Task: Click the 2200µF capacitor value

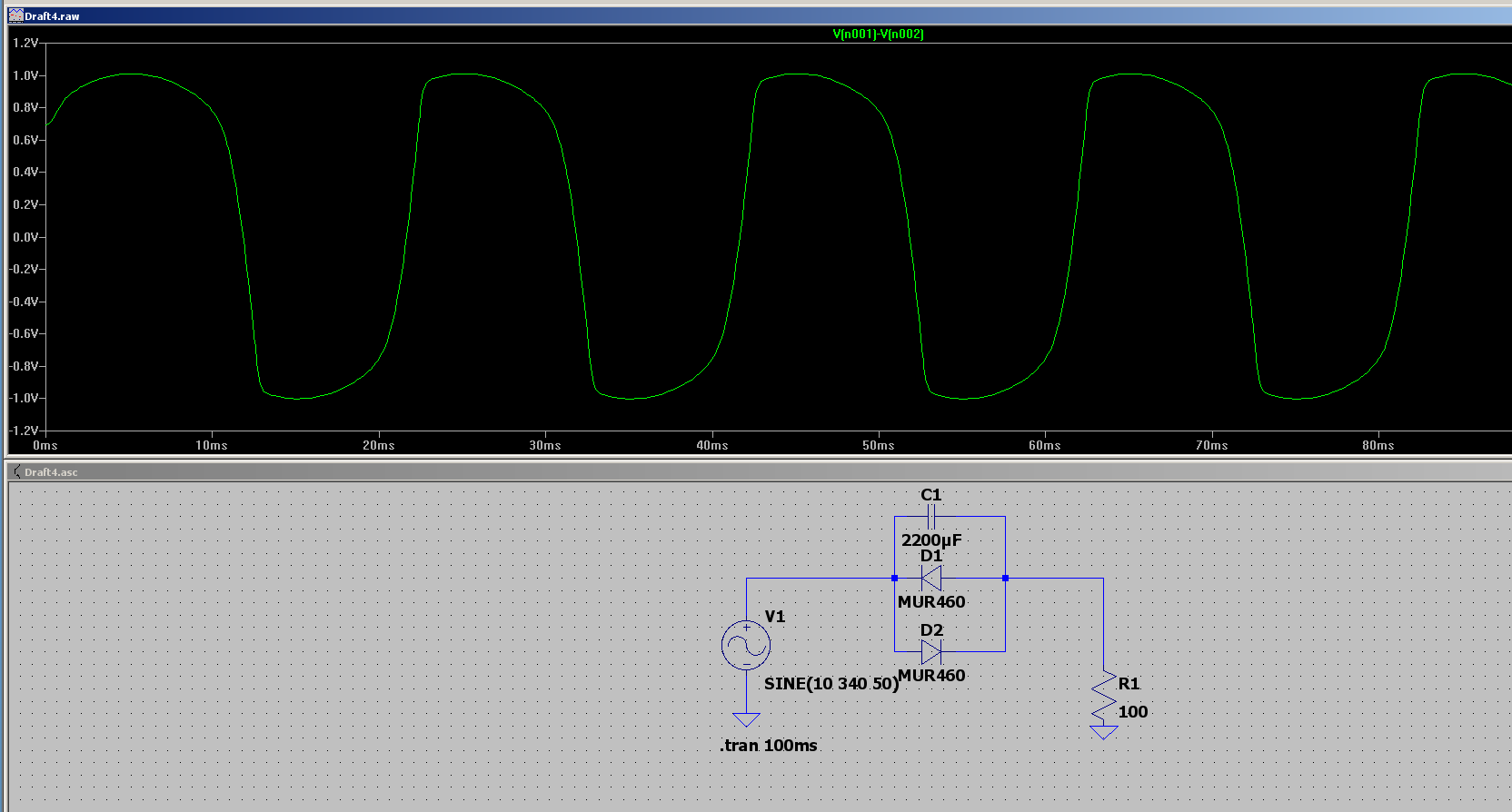Action: tap(931, 540)
